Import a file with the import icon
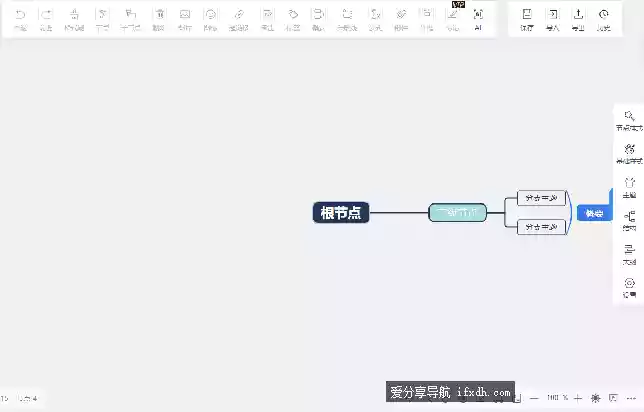This screenshot has width=644, height=412. point(553,19)
